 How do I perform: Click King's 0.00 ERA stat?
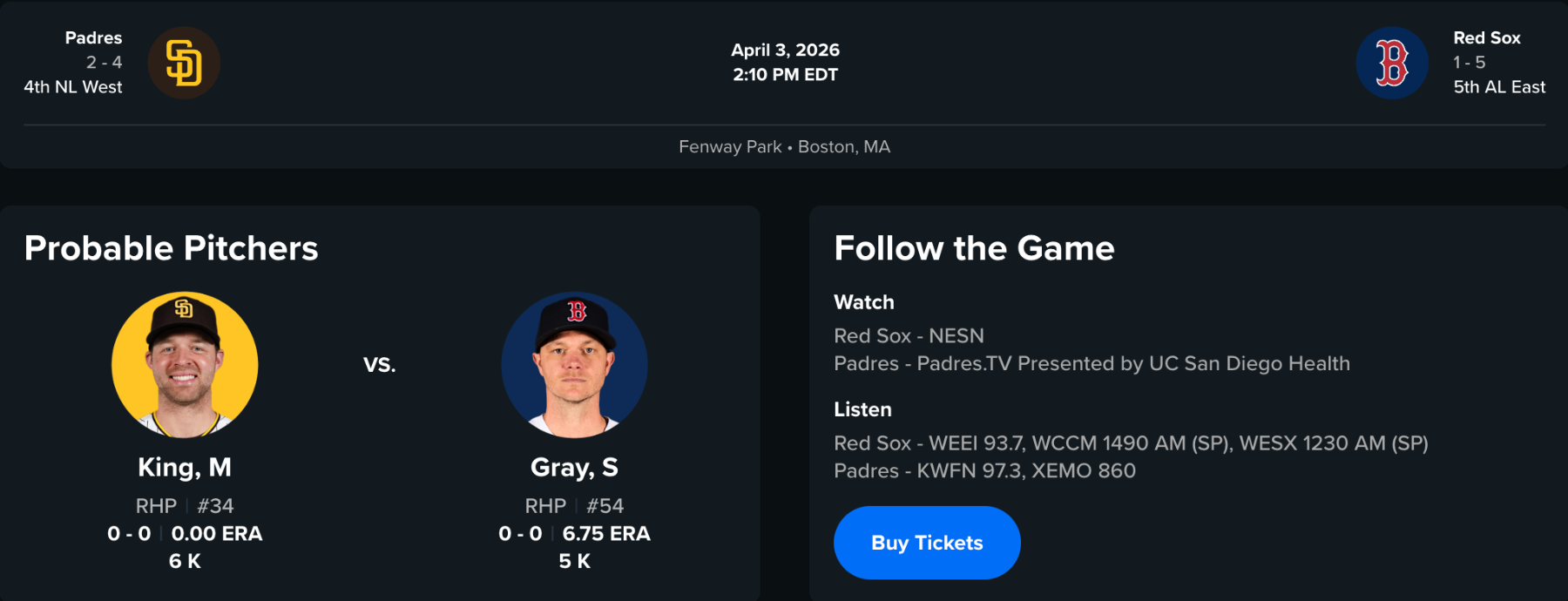point(217,534)
